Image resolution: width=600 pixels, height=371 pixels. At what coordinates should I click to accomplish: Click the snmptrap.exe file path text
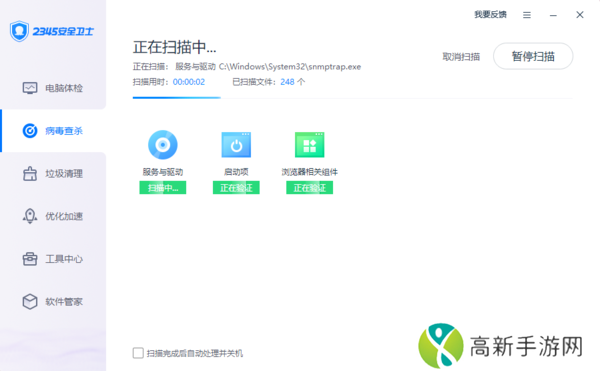coord(290,67)
